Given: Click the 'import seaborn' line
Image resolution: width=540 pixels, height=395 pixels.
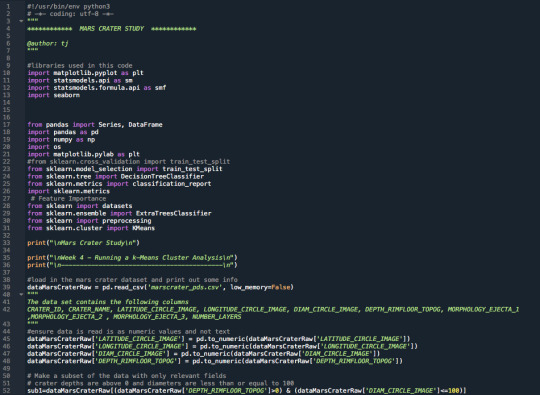Looking at the screenshot, I should point(53,95).
